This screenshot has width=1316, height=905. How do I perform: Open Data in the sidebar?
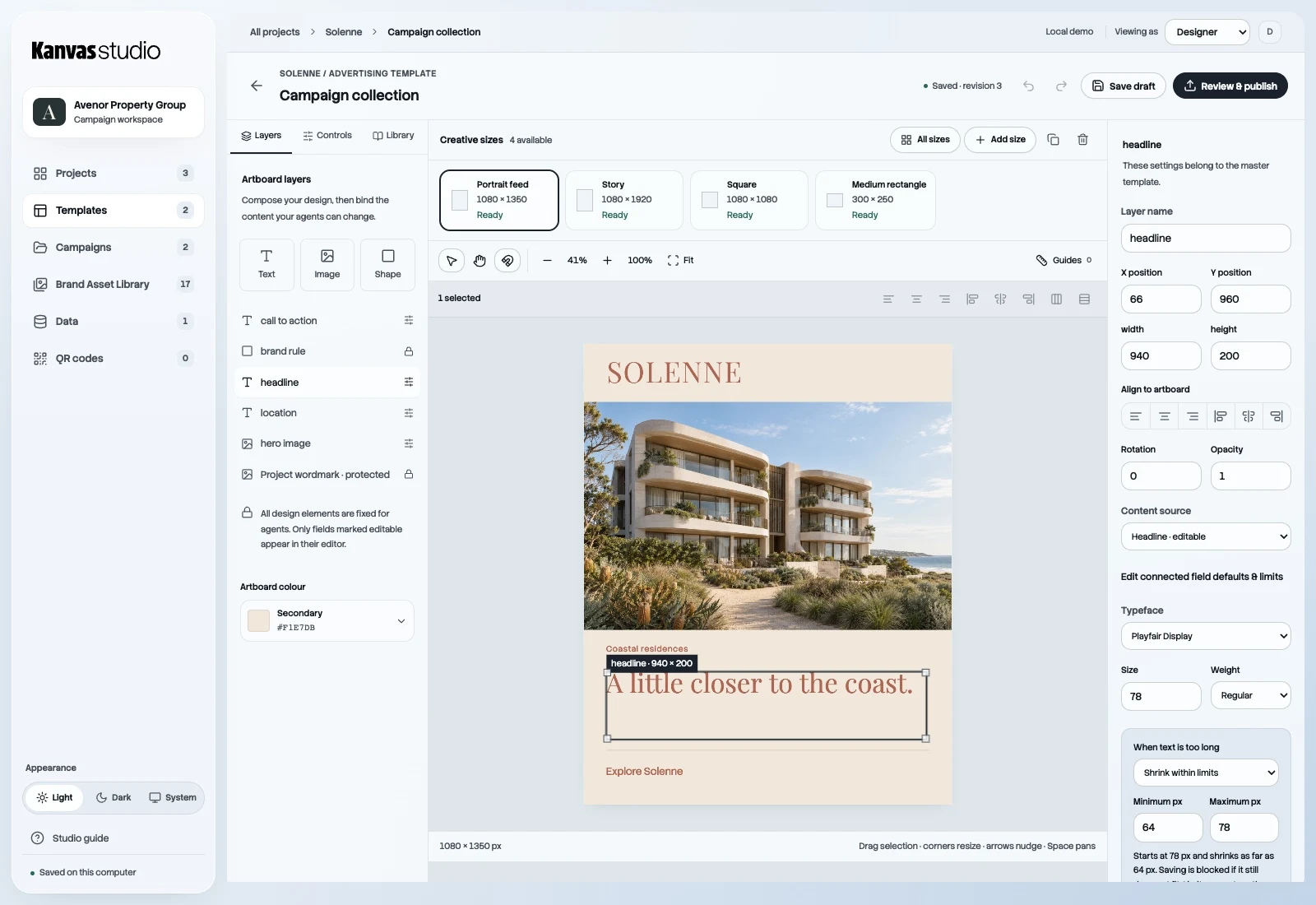[114, 322]
